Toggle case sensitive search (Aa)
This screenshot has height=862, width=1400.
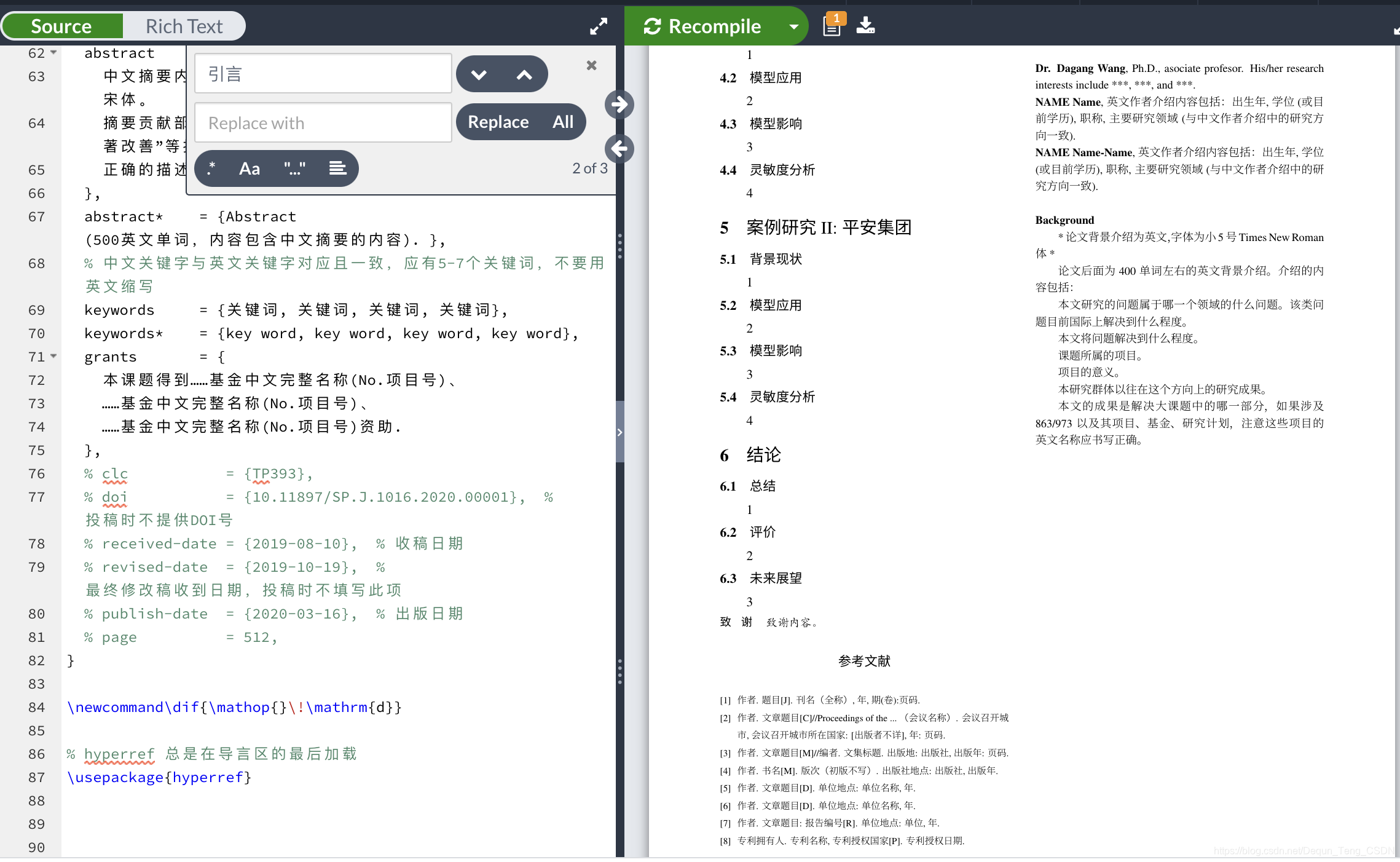click(250, 168)
